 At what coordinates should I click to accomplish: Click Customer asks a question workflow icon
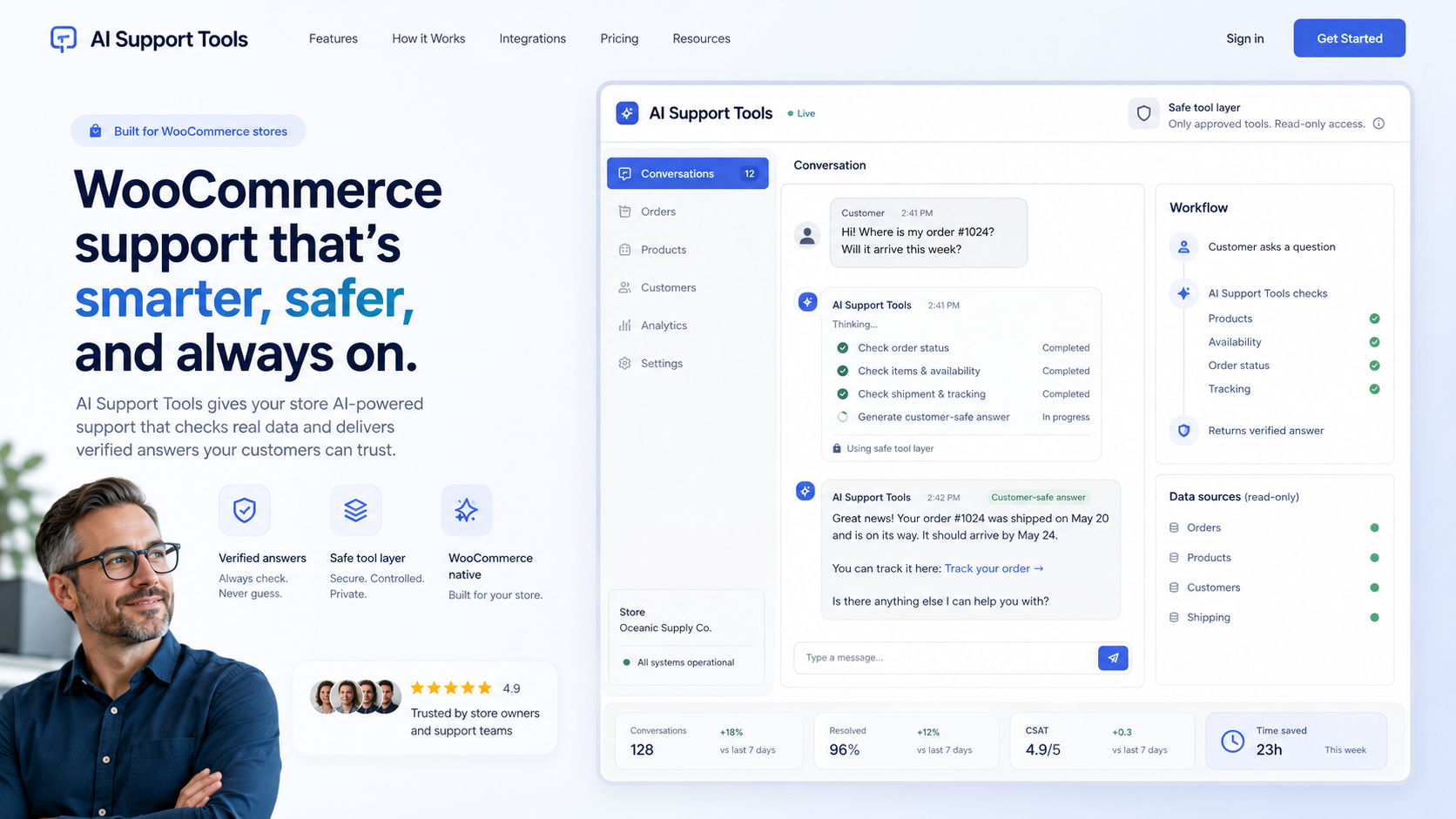(x=1183, y=247)
